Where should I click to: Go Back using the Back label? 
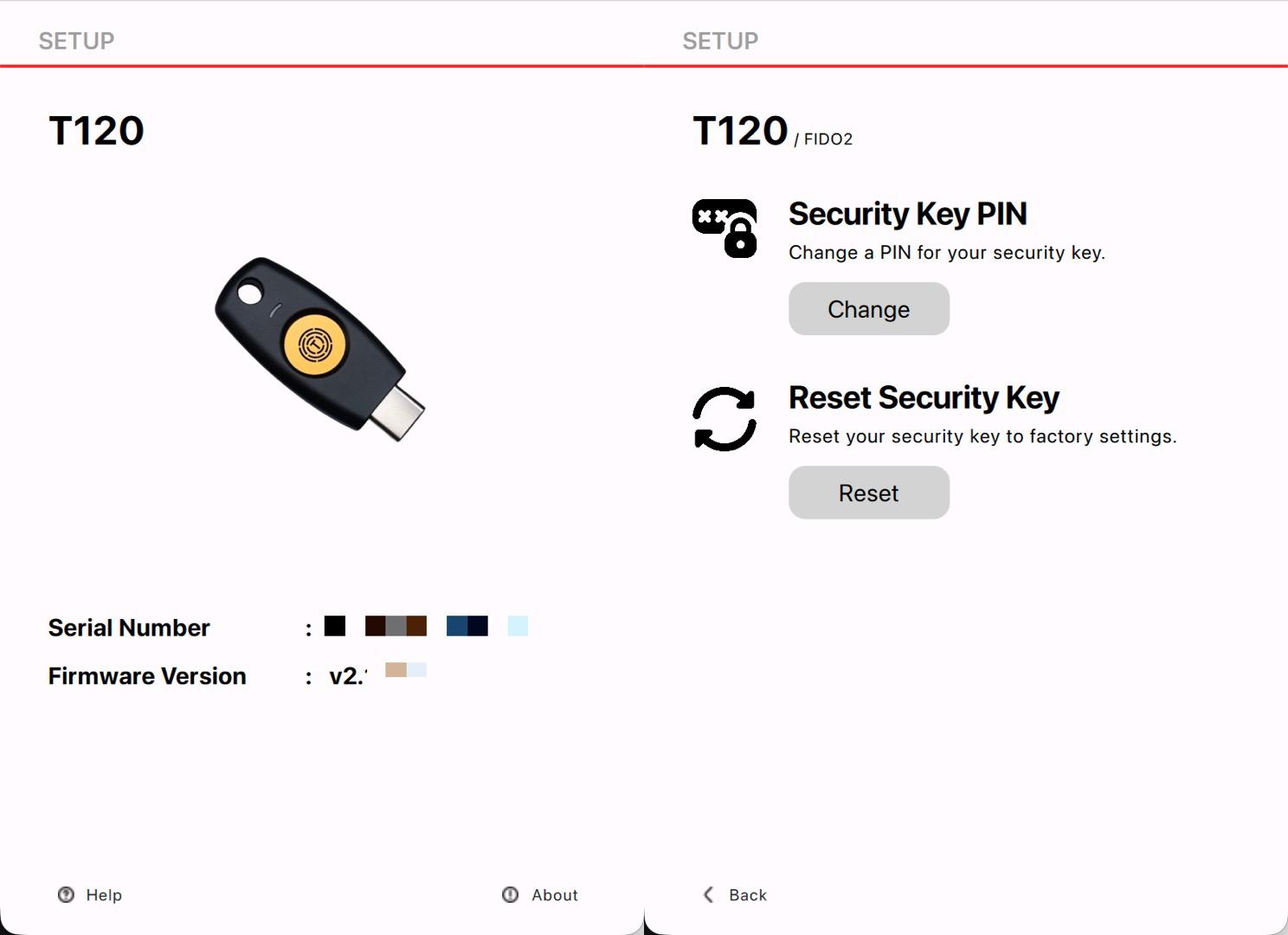pos(748,895)
